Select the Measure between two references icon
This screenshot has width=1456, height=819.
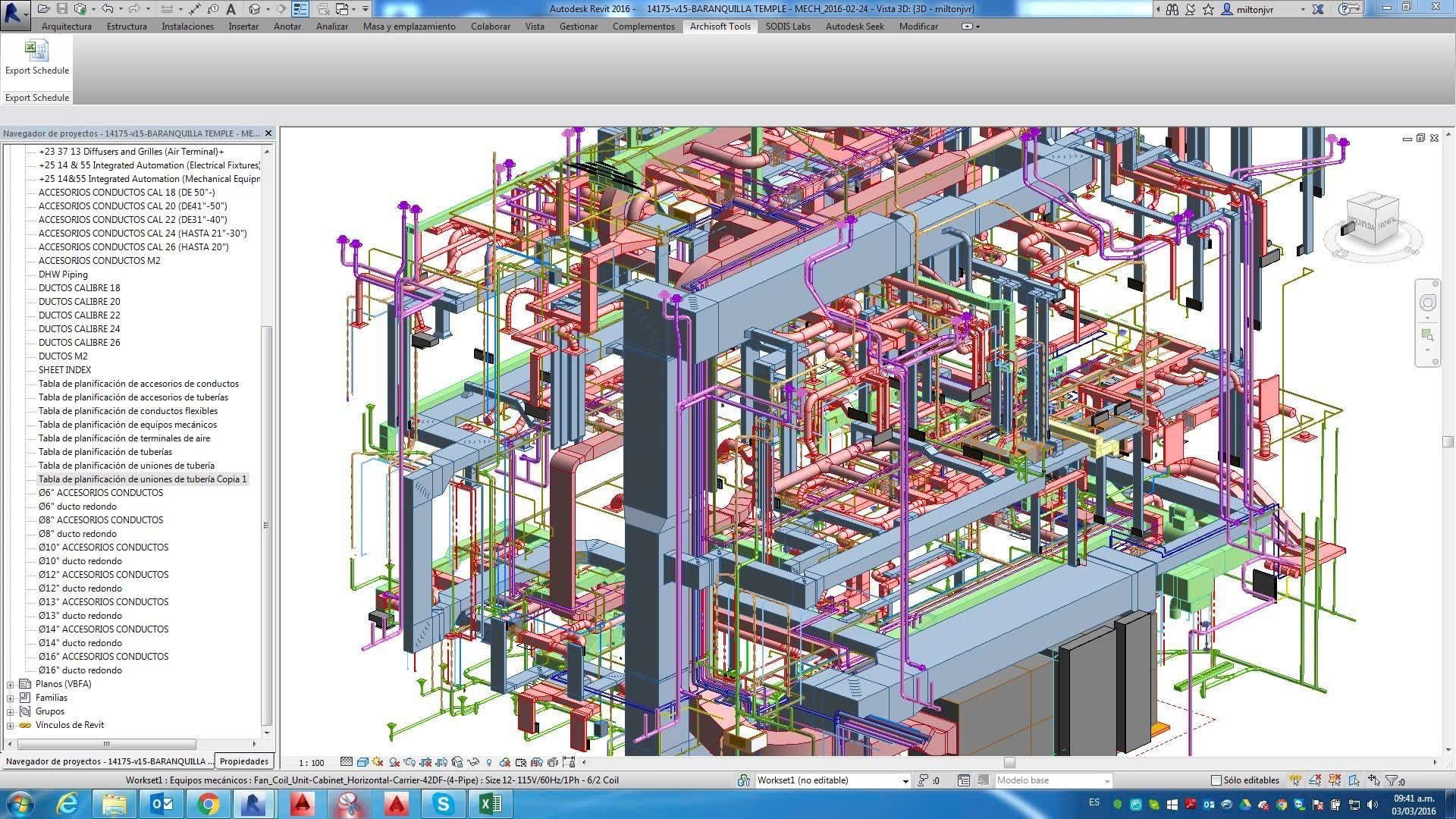pos(195,9)
